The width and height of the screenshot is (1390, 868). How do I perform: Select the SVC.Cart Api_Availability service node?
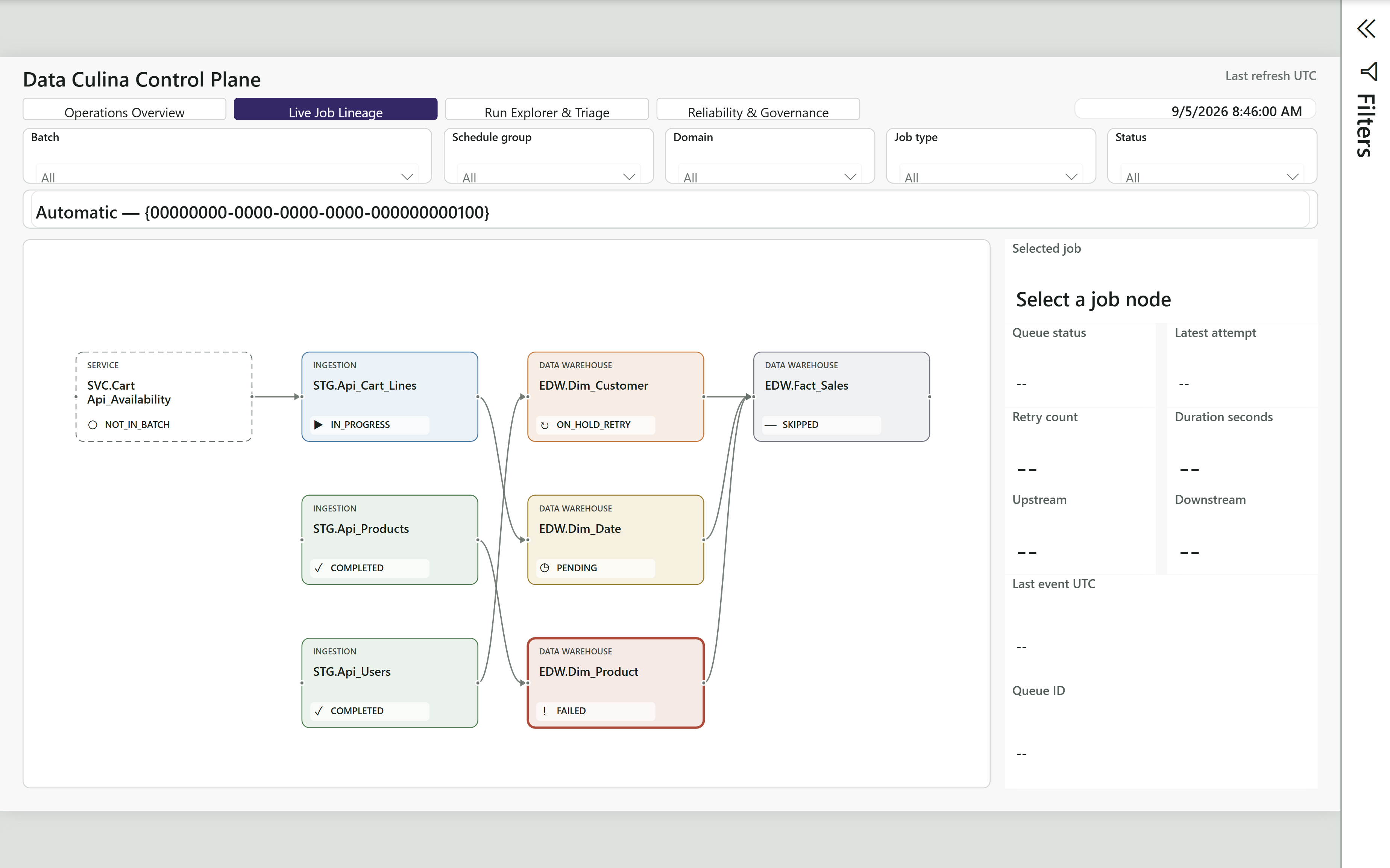click(164, 397)
